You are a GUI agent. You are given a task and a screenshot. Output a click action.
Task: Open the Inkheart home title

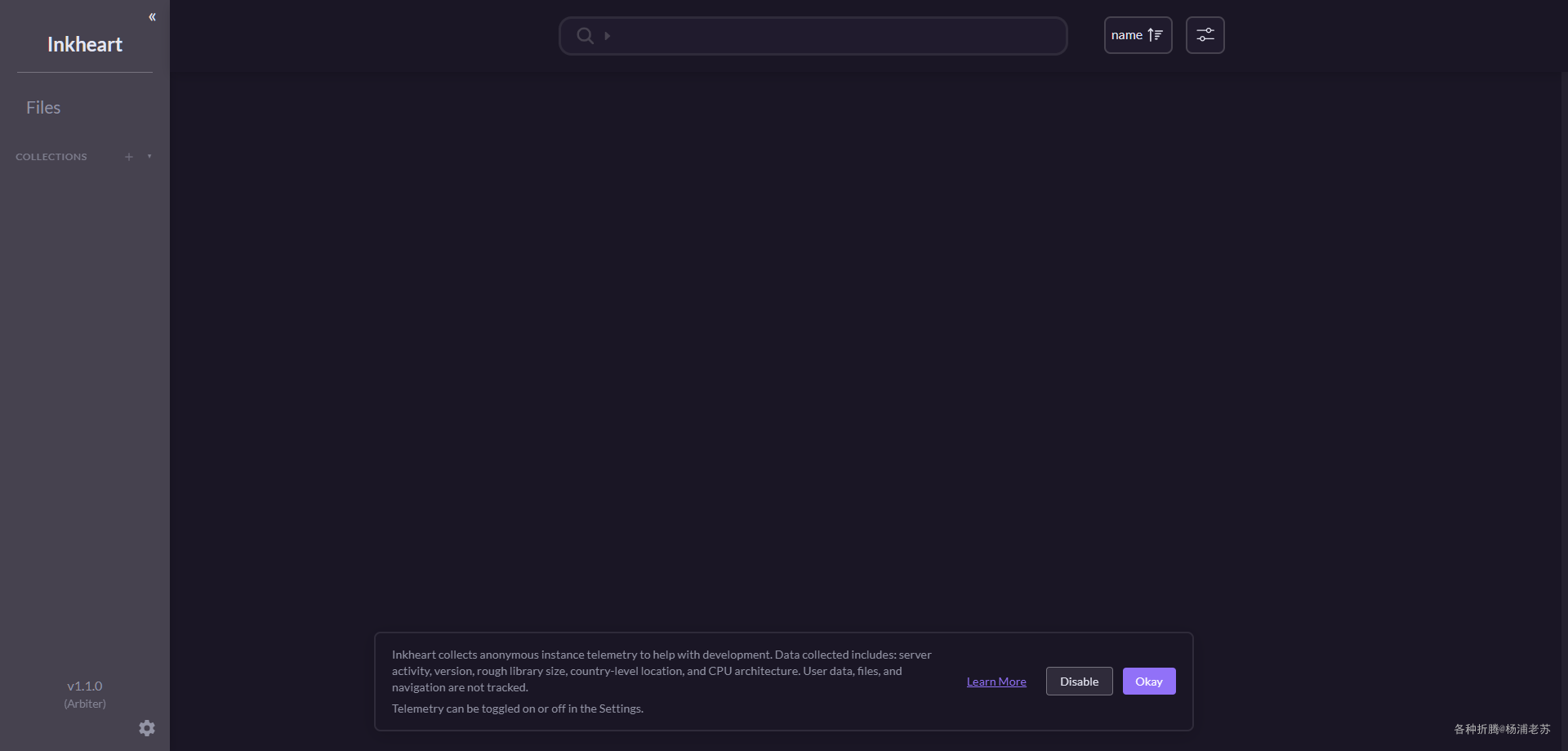tap(85, 45)
